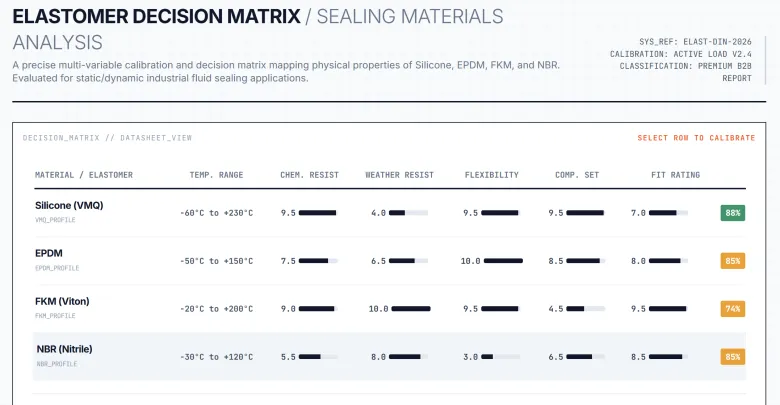This screenshot has width=780, height=405.
Task: Select the Silicone (VMQ) material row
Action: click(390, 213)
